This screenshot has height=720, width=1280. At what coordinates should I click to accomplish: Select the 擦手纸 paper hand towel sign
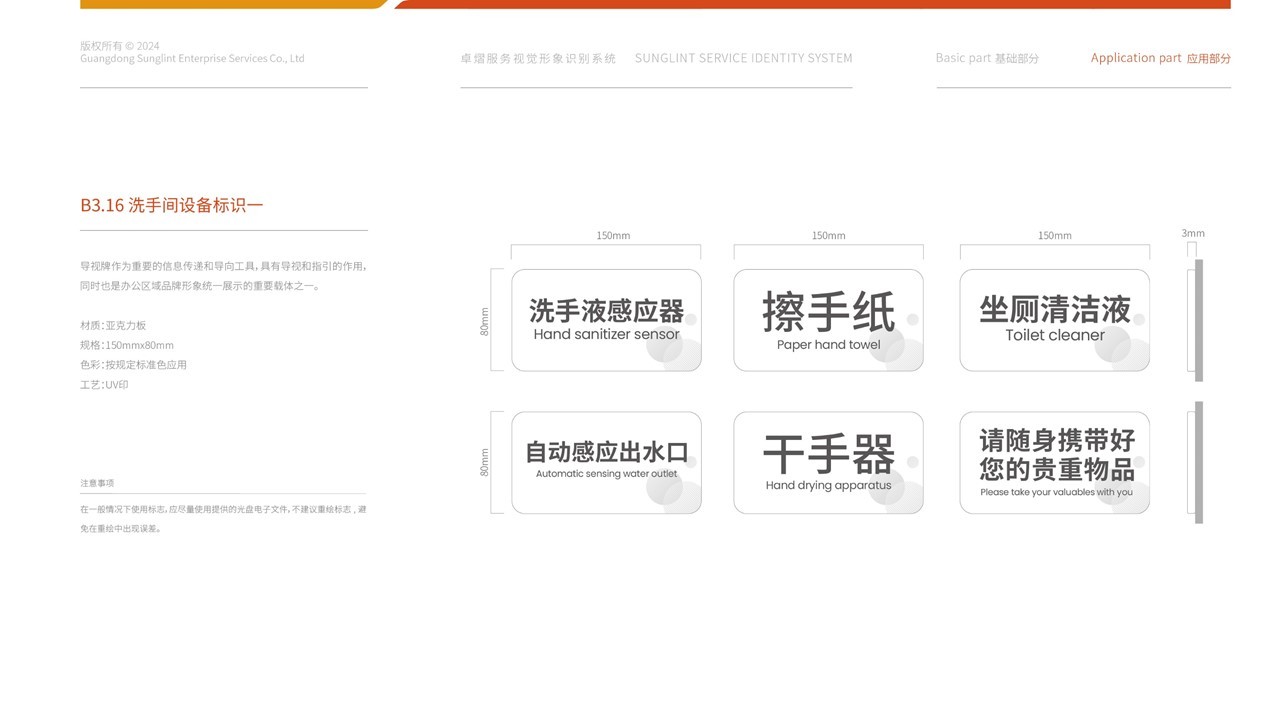click(828, 318)
